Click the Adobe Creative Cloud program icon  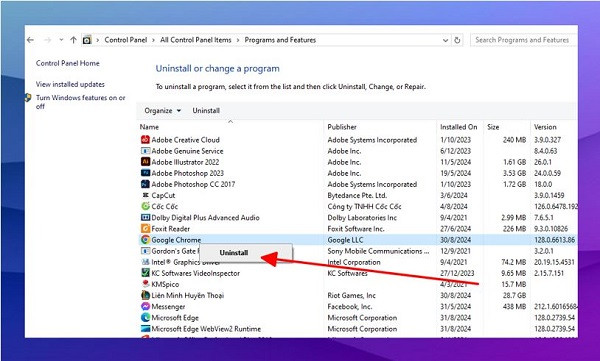pyautogui.click(x=145, y=140)
